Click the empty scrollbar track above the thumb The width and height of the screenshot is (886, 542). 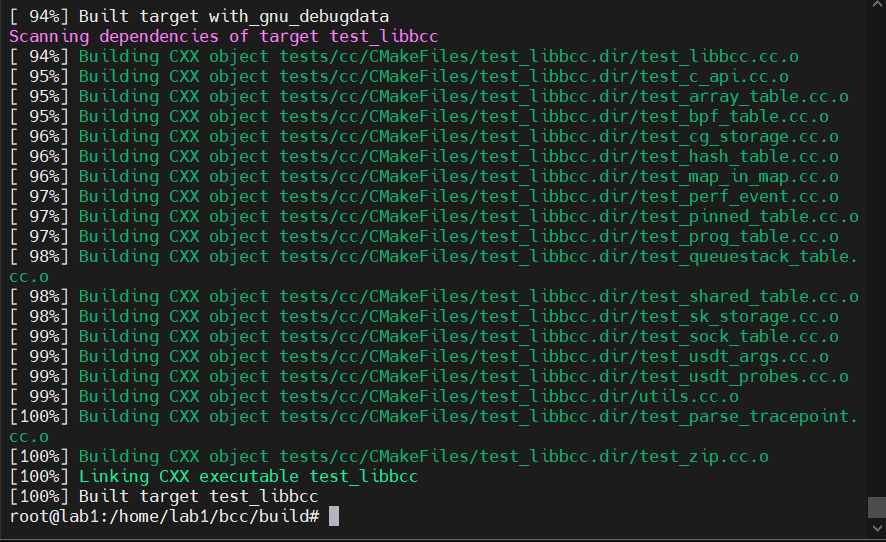[876, 250]
